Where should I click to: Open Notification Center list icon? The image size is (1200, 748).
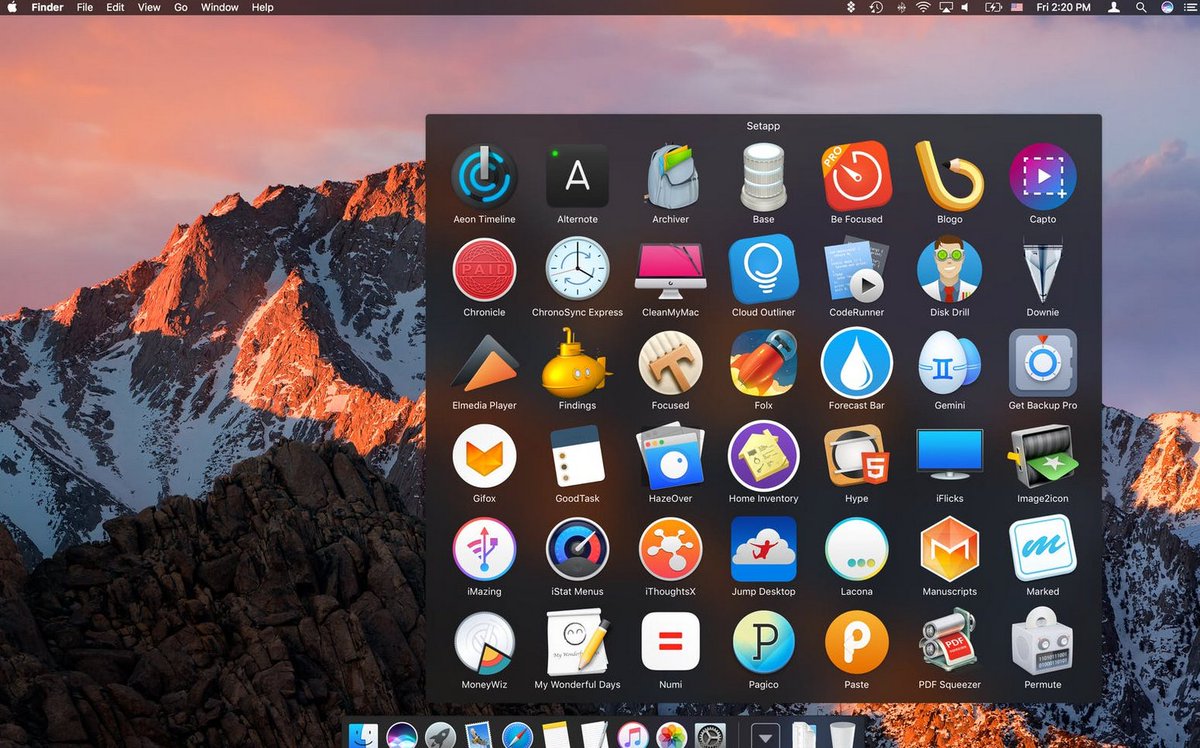click(1191, 7)
